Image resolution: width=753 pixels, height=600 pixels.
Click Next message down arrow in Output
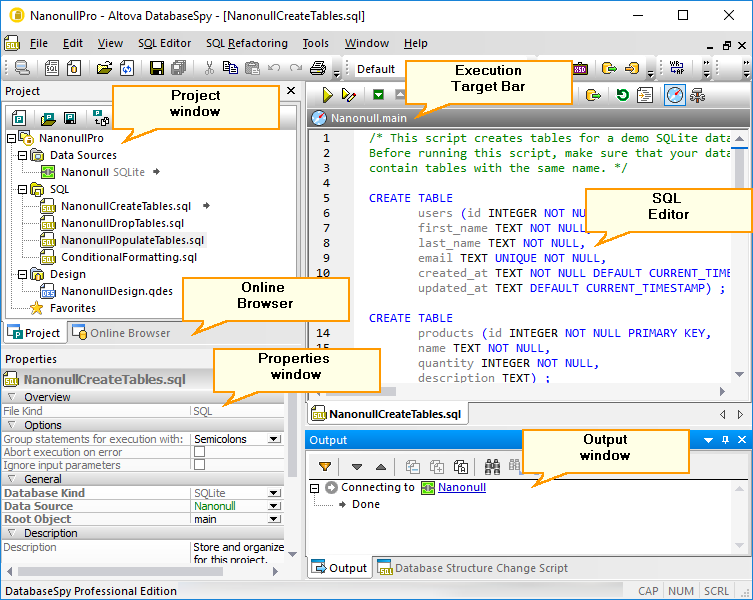(356, 466)
